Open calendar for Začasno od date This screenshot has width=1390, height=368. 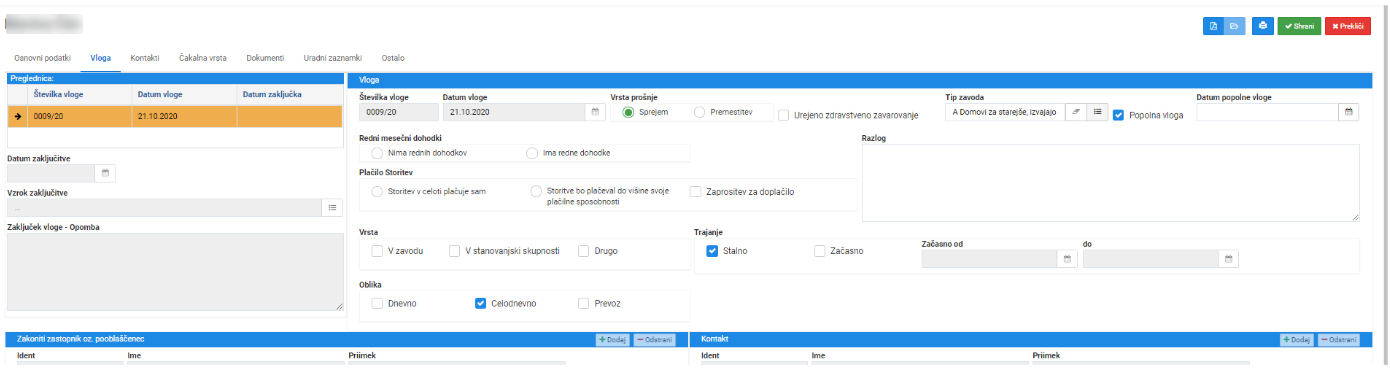[1067, 259]
